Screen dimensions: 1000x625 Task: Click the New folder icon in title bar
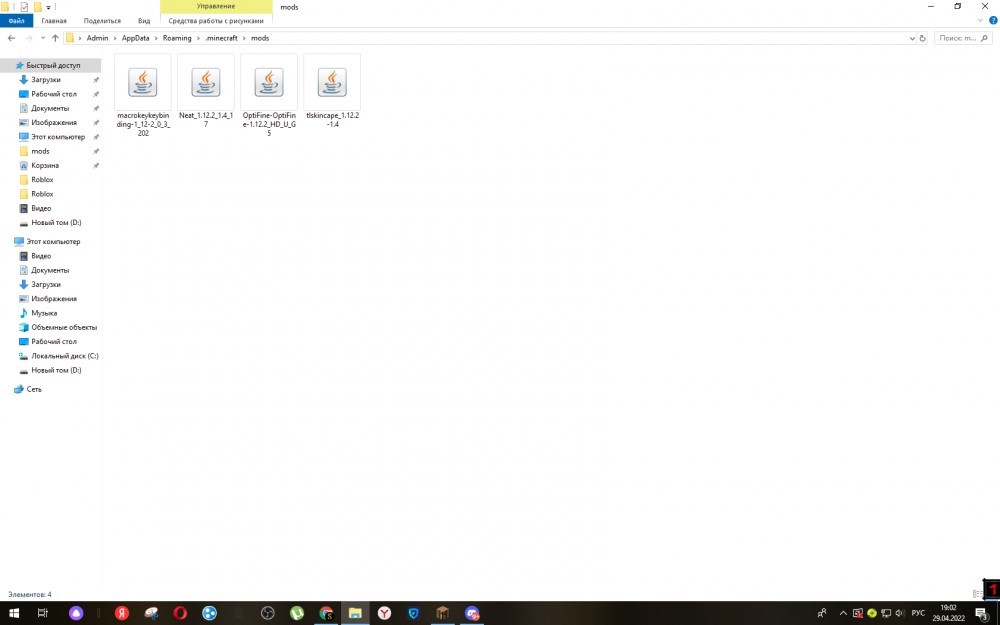coord(38,7)
